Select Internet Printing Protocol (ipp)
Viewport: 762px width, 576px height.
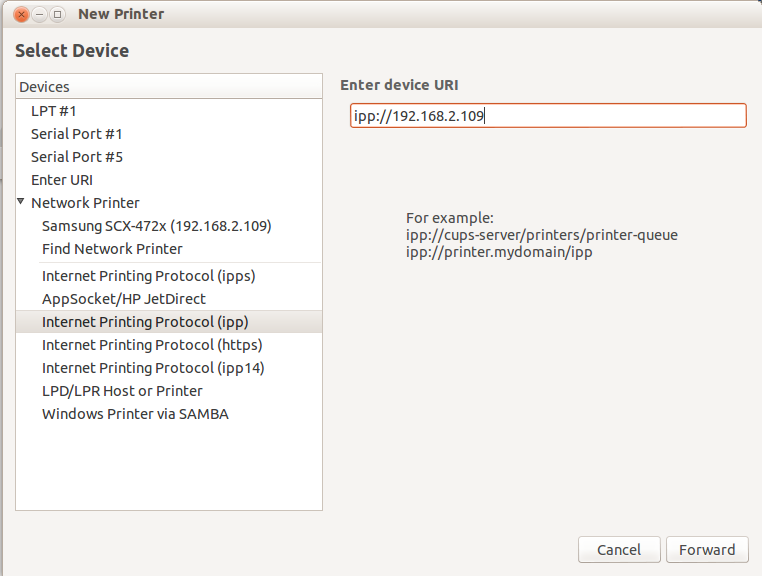pyautogui.click(x=145, y=322)
